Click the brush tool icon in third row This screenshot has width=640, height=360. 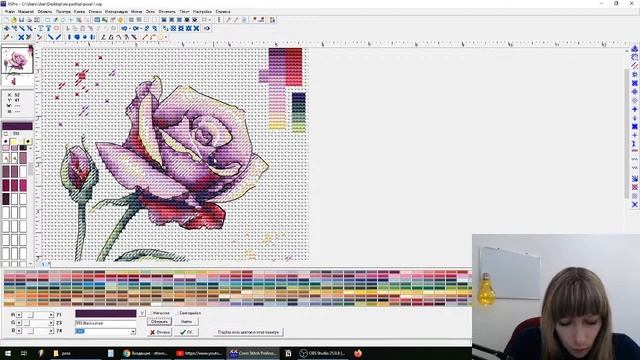click(x=6, y=37)
